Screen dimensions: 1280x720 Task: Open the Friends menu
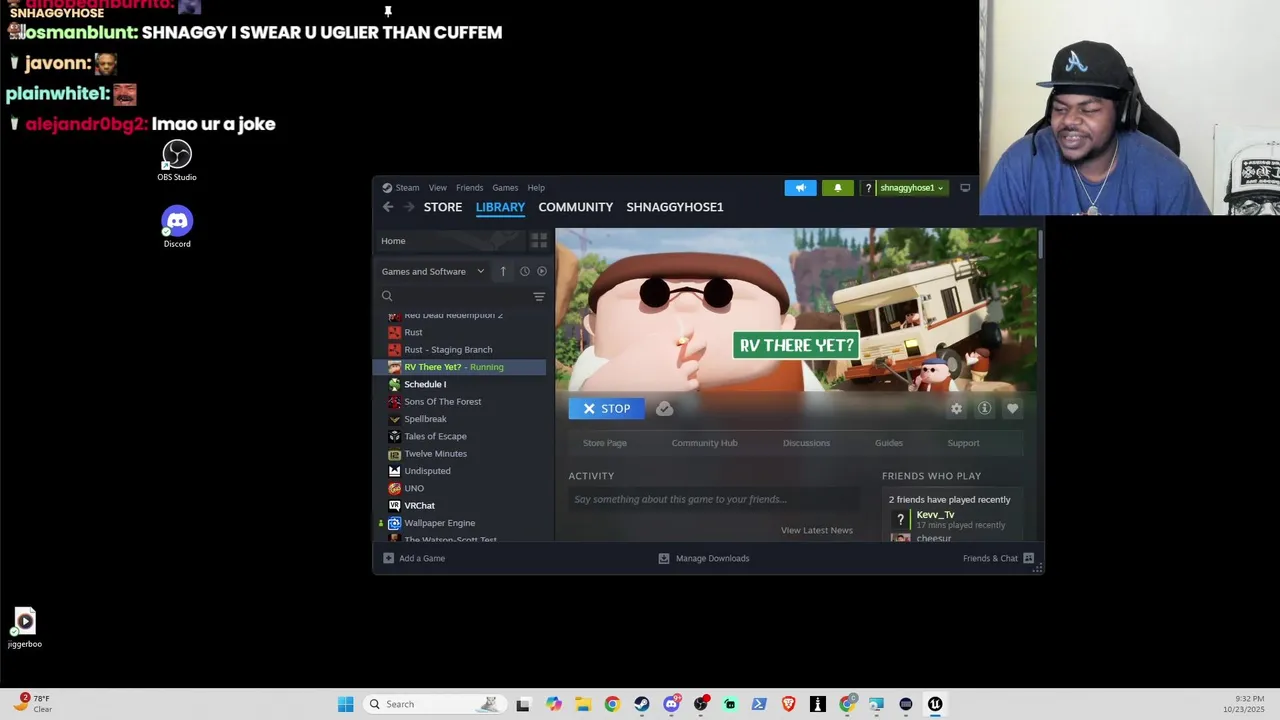[x=469, y=188]
